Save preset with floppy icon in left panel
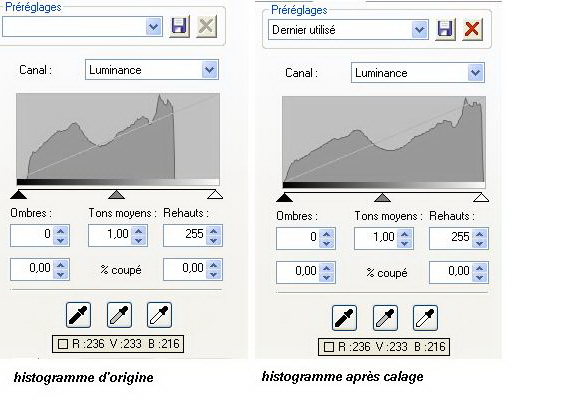 tap(179, 26)
